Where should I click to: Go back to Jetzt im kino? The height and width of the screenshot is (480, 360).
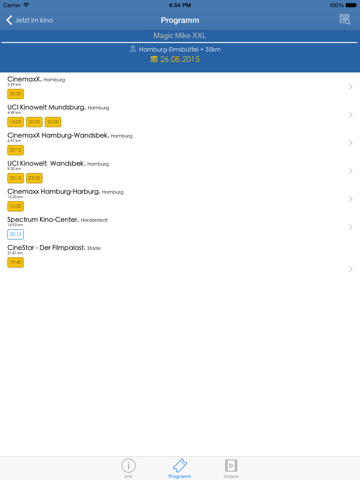click(x=29, y=20)
